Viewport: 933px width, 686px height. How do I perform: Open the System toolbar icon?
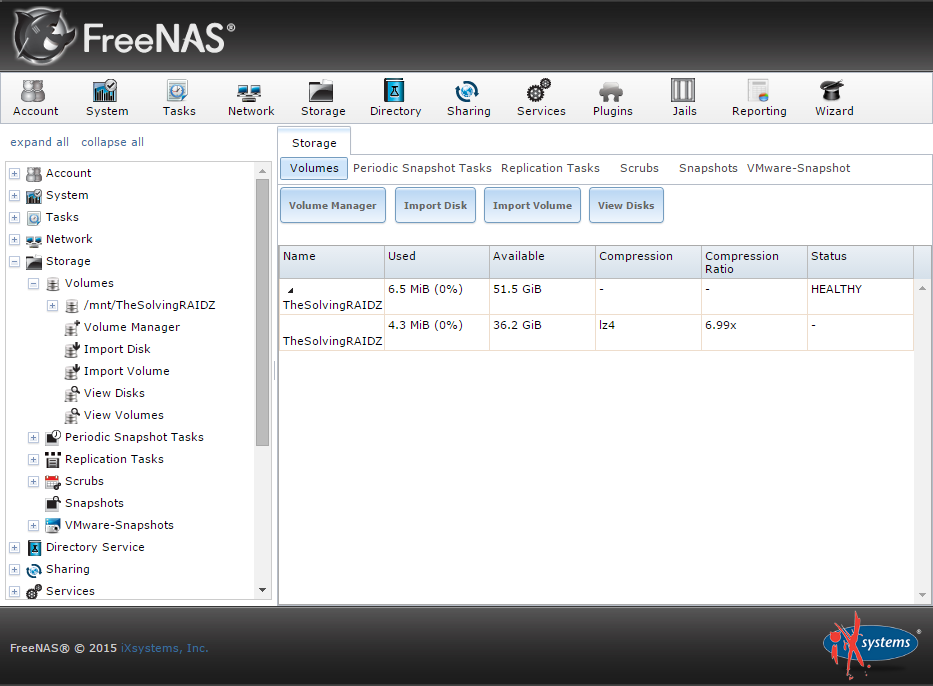107,98
